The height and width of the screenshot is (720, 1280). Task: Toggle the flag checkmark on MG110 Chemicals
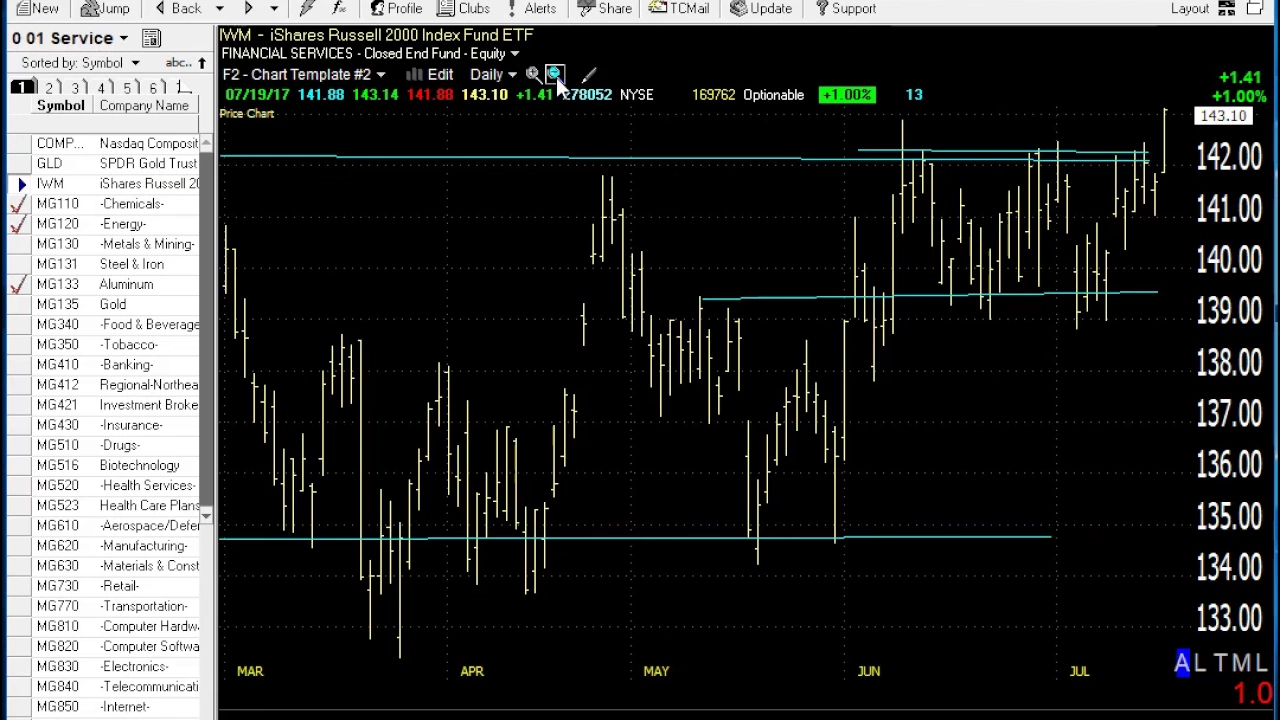17,204
